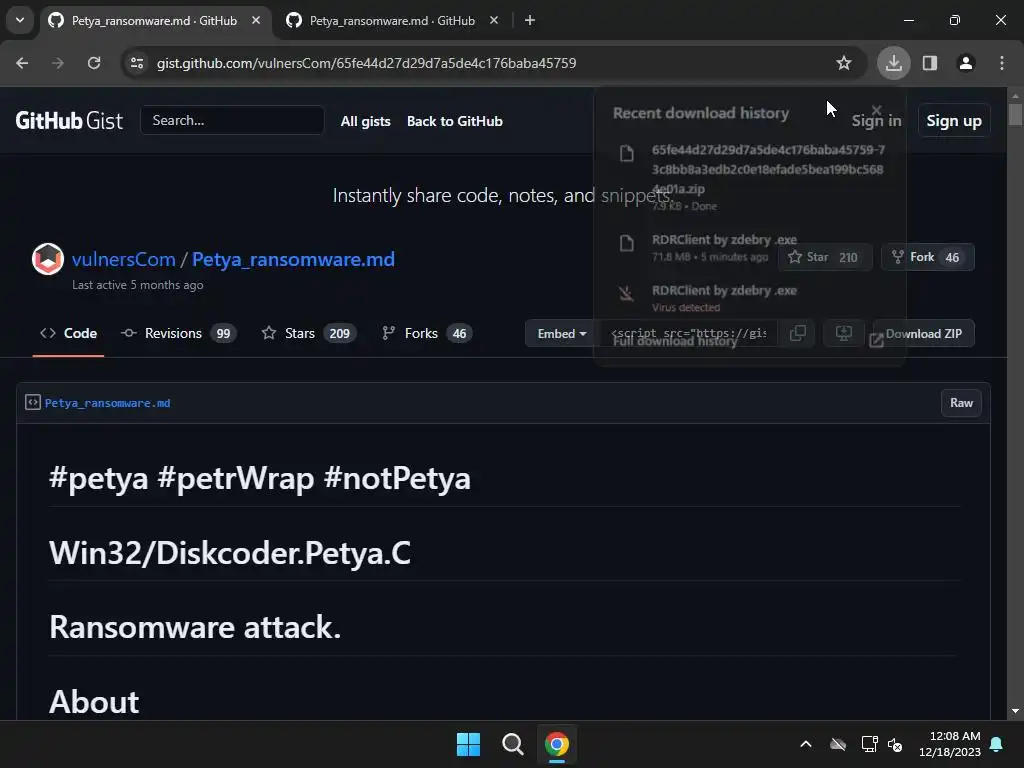Screen dimensions: 1024x768
Task: Go Back to GitHub
Action: point(455,121)
